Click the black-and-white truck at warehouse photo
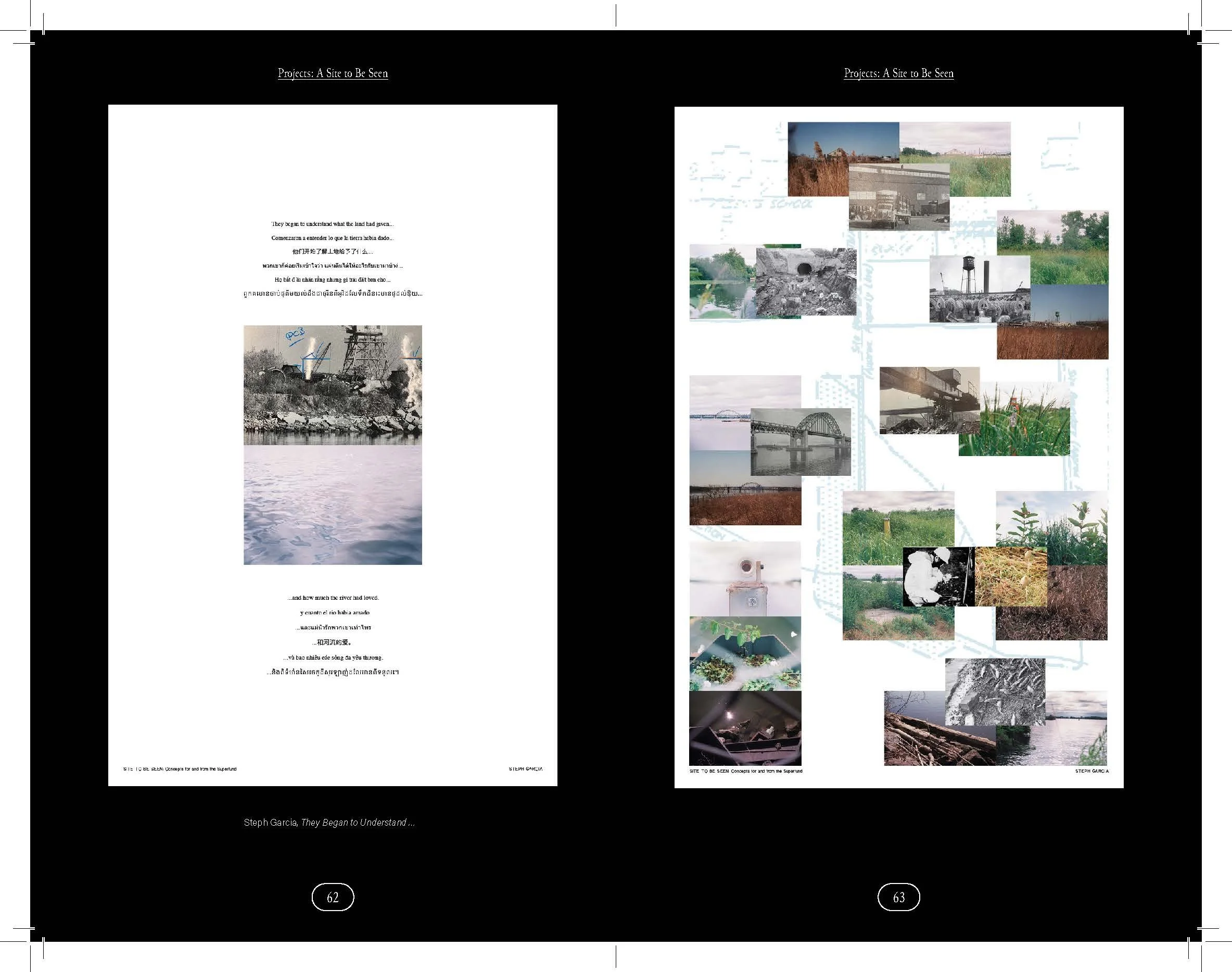Viewport: 1232px width, 972px height. 899,197
